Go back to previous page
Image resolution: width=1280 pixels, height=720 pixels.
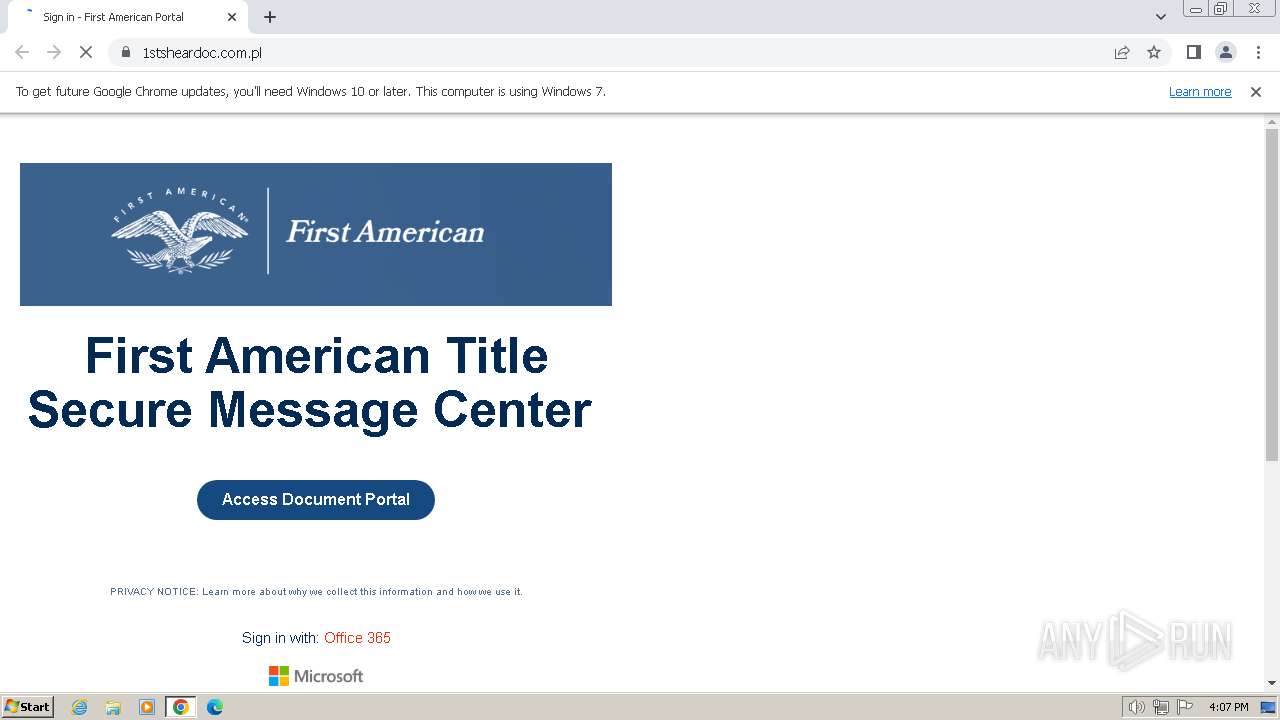click(22, 52)
